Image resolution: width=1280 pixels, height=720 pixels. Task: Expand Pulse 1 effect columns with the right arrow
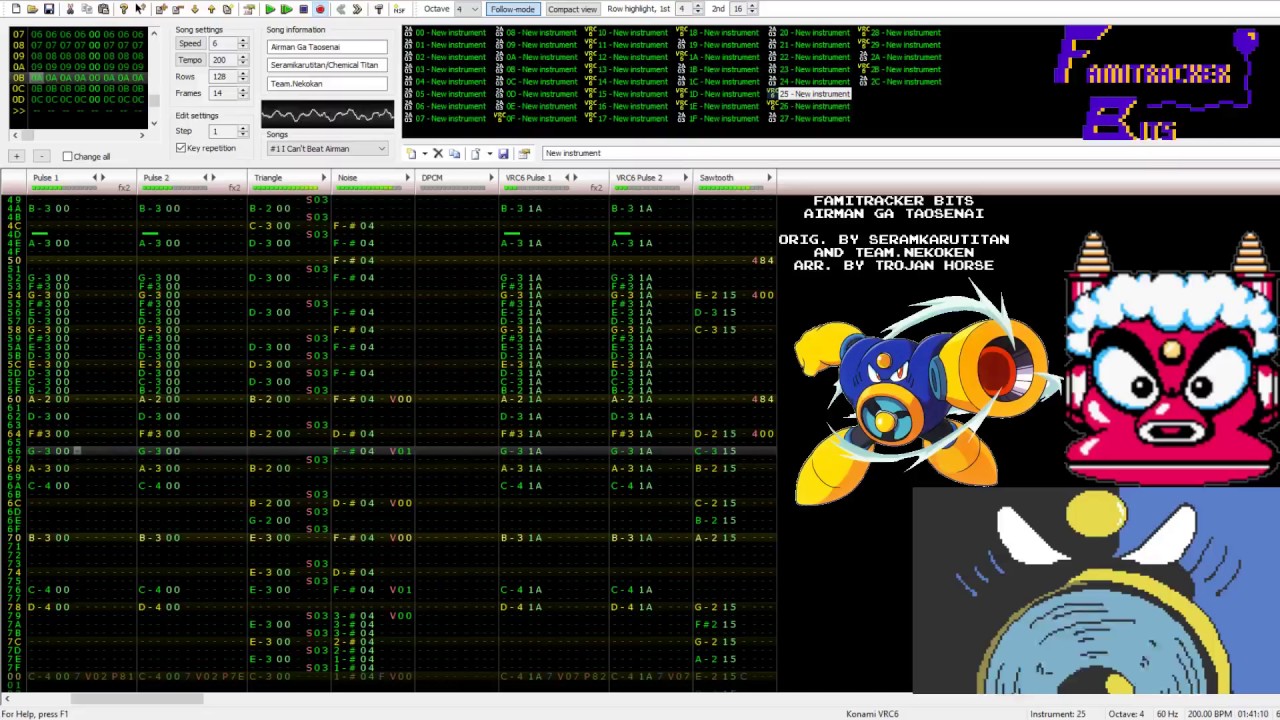(102, 177)
